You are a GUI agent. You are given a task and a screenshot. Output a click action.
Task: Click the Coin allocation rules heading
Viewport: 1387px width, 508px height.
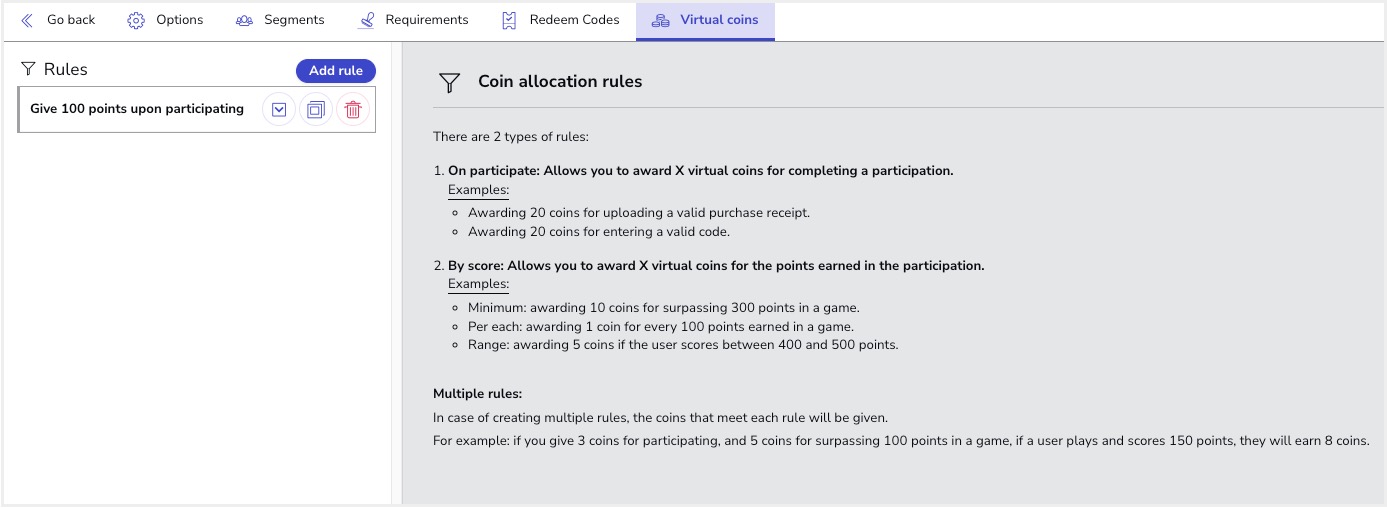[x=560, y=82]
